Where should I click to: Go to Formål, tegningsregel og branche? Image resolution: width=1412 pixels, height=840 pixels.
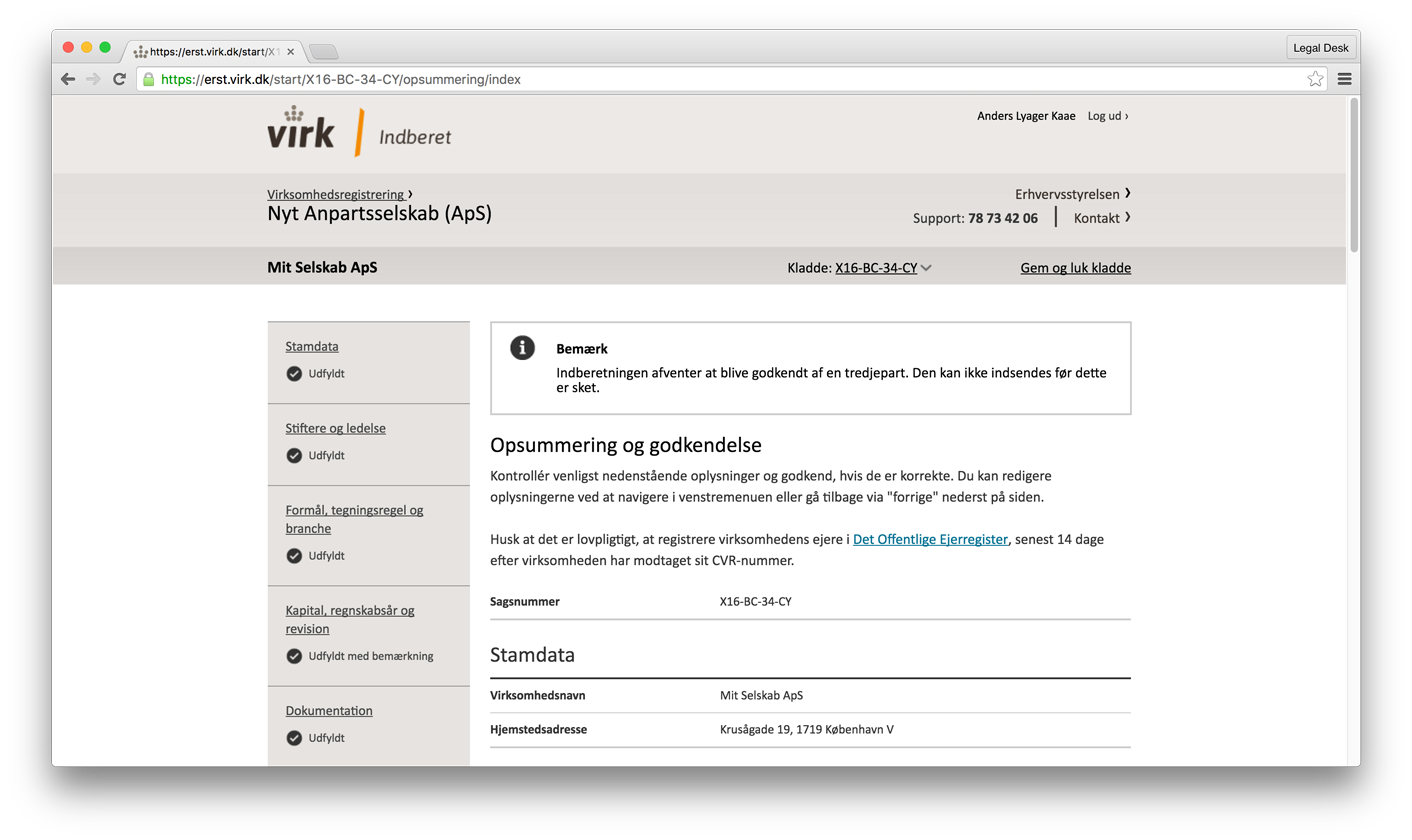coord(354,519)
